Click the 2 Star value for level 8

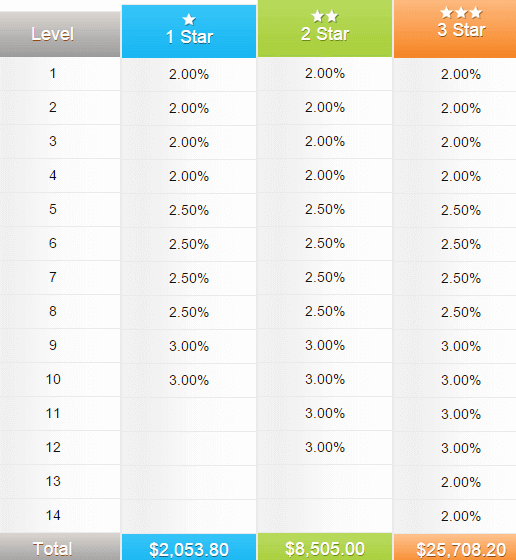(325, 311)
